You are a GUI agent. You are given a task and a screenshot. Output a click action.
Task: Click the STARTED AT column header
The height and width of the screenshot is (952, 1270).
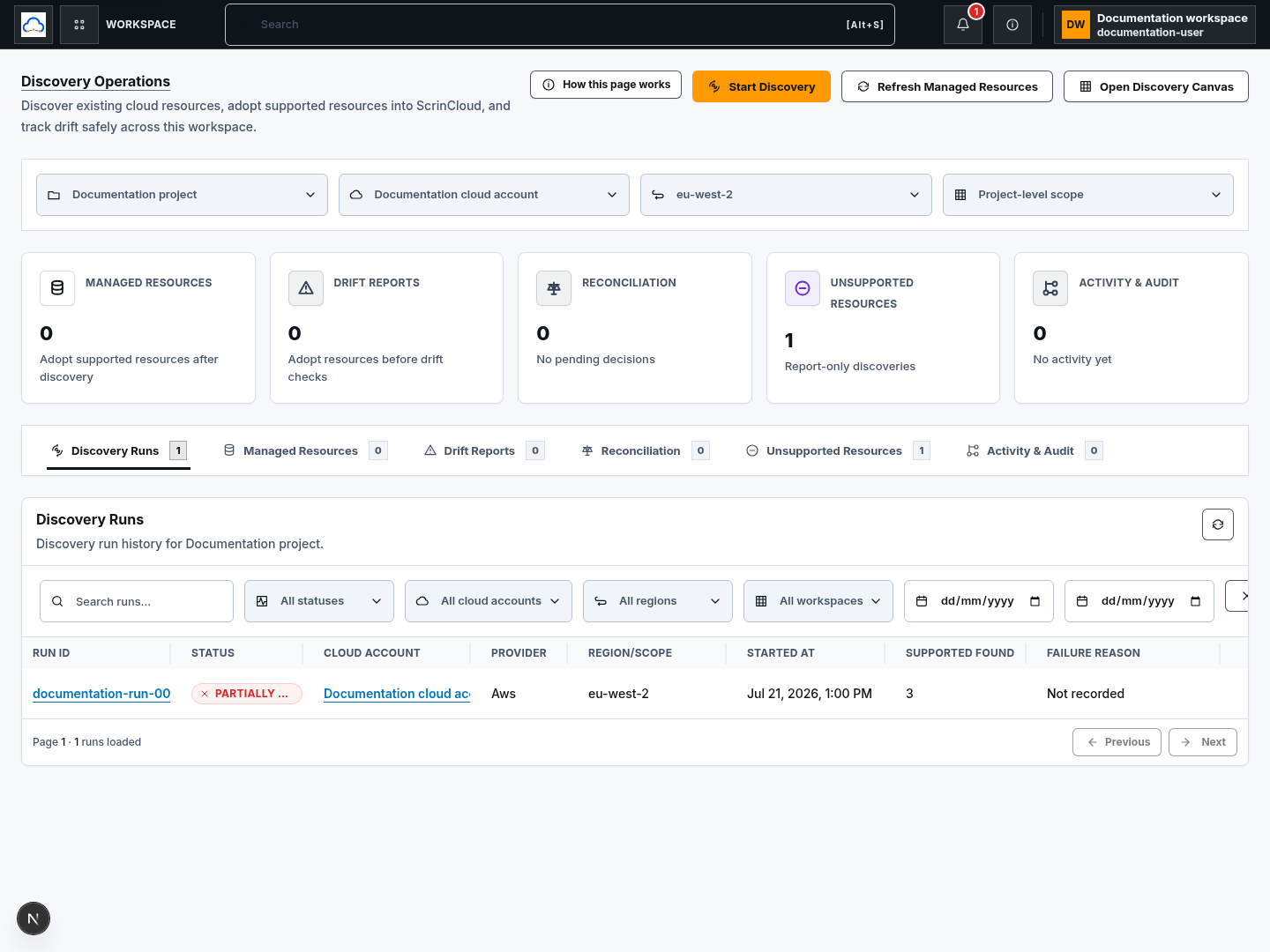click(781, 653)
